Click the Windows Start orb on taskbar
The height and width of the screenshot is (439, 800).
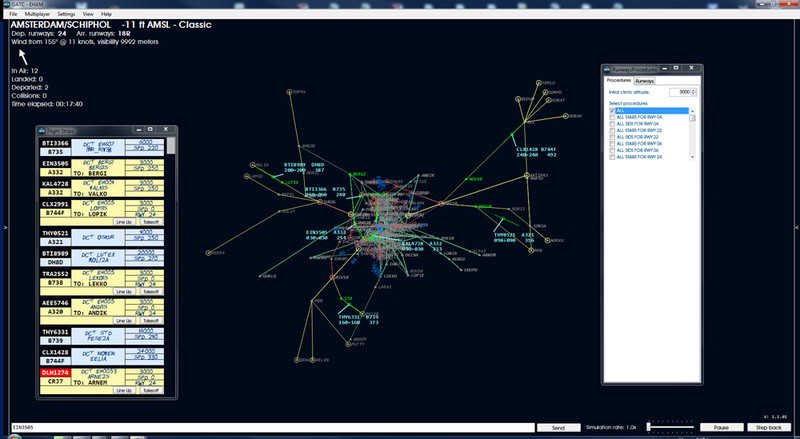(x=14, y=437)
